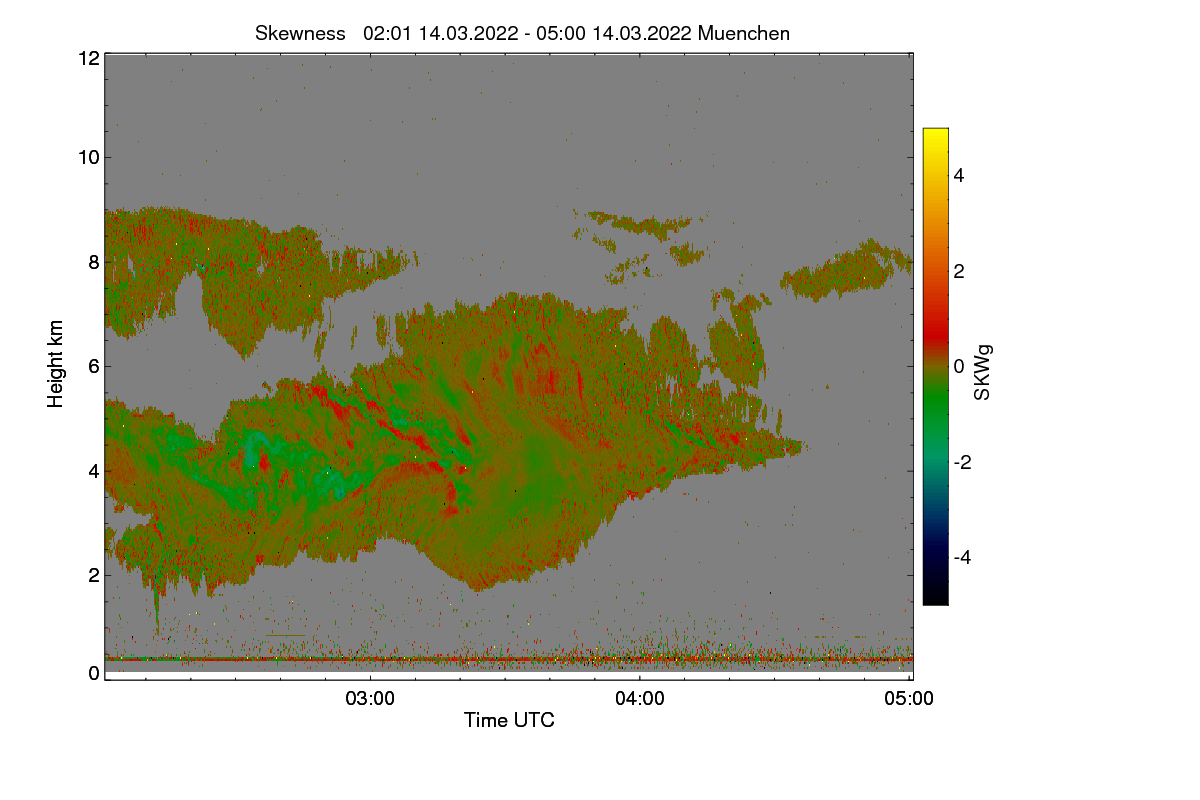Viewport: 1200px width, 800px height.
Task: Click the plot title 'Skewness ... Muenchen'
Action: coord(522,33)
